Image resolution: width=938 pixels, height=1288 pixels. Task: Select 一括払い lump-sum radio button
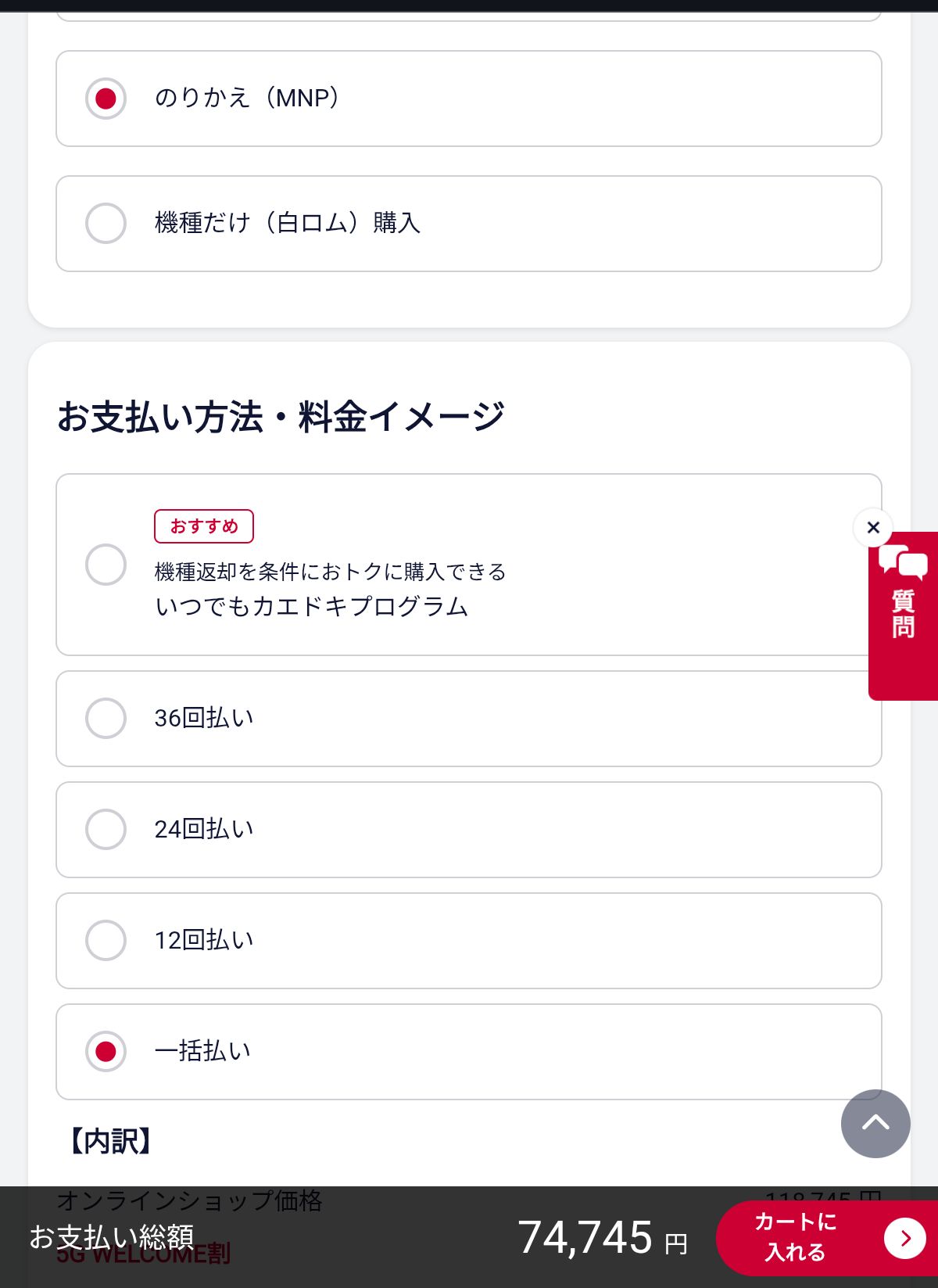click(106, 1052)
